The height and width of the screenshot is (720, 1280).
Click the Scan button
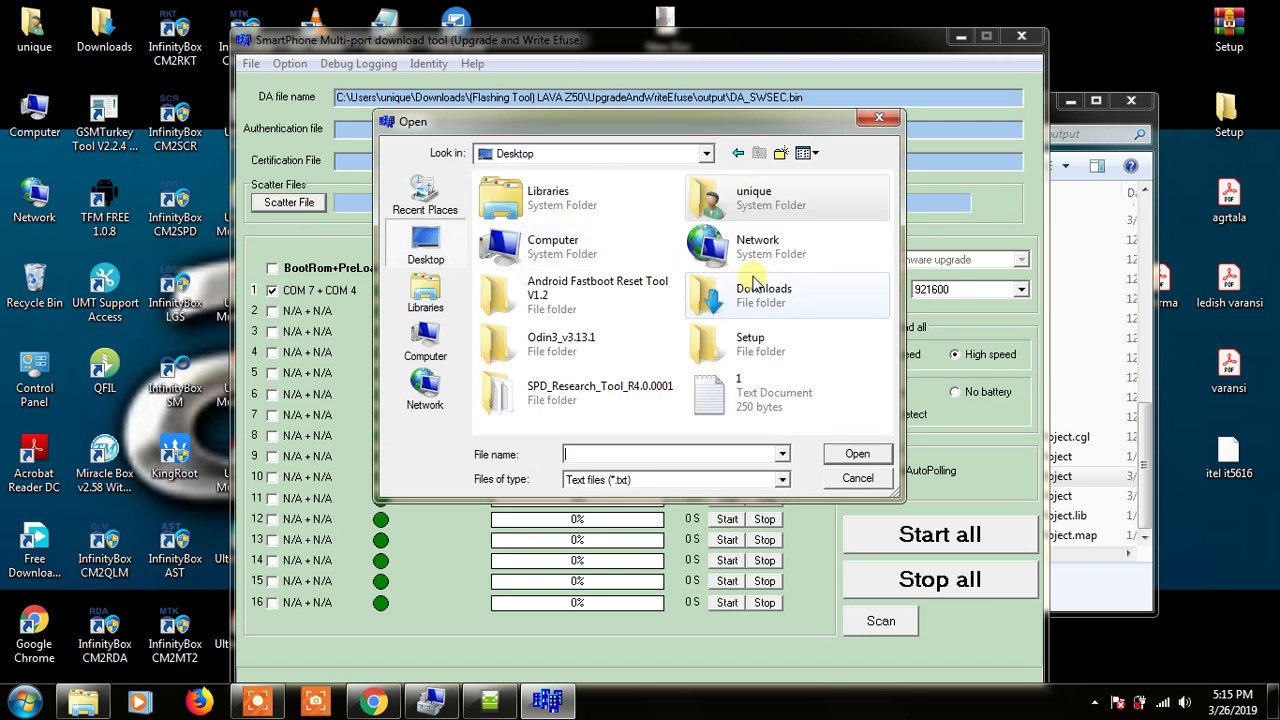[x=881, y=621]
